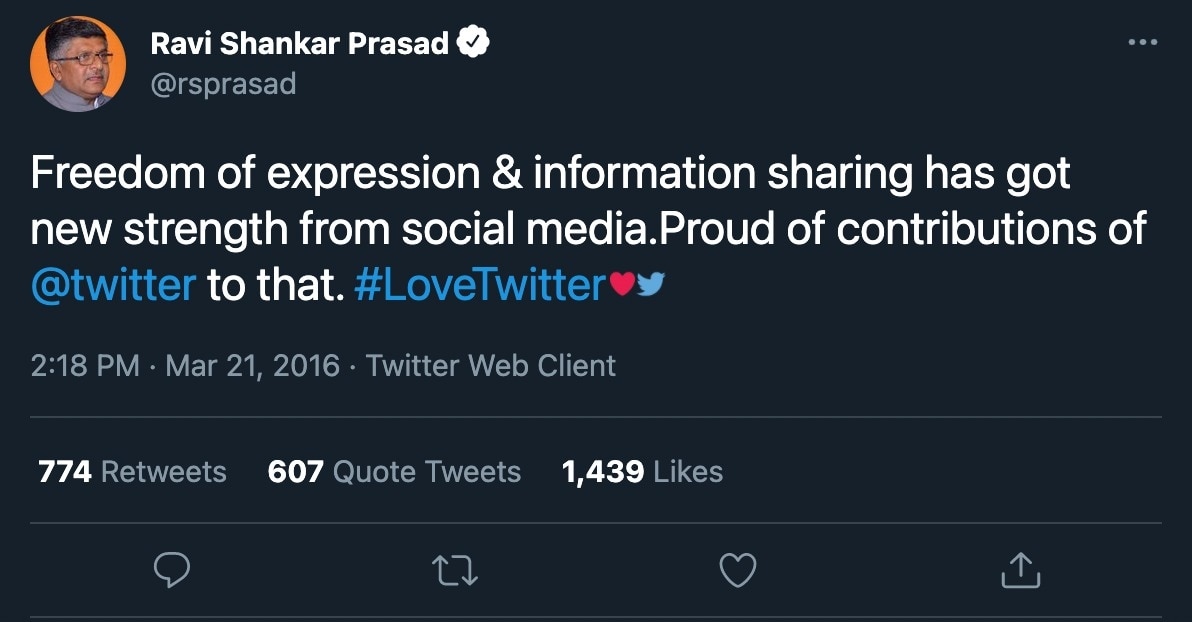Like the tweet with the heart outline icon
The width and height of the screenshot is (1192, 622).
tap(738, 570)
